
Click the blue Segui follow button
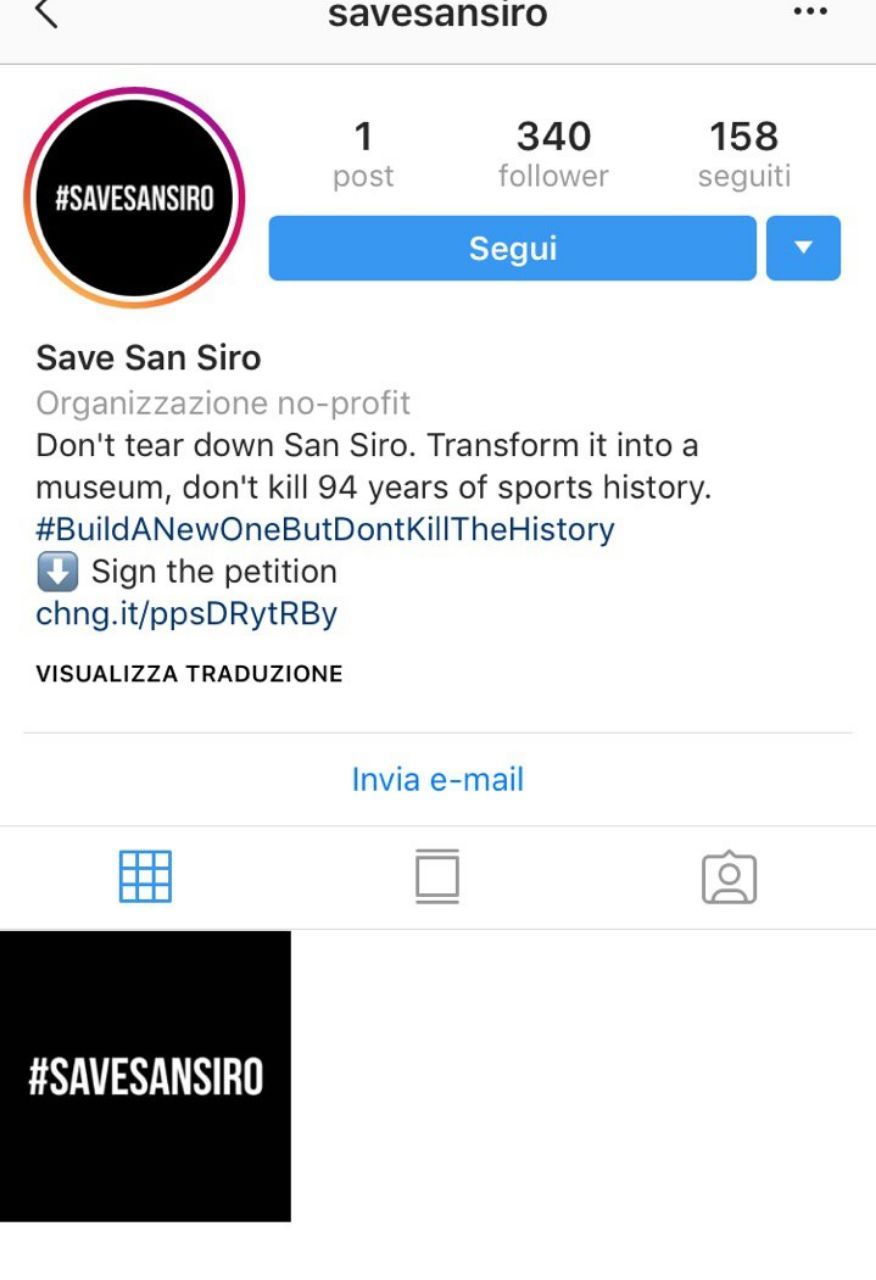pyautogui.click(x=512, y=248)
